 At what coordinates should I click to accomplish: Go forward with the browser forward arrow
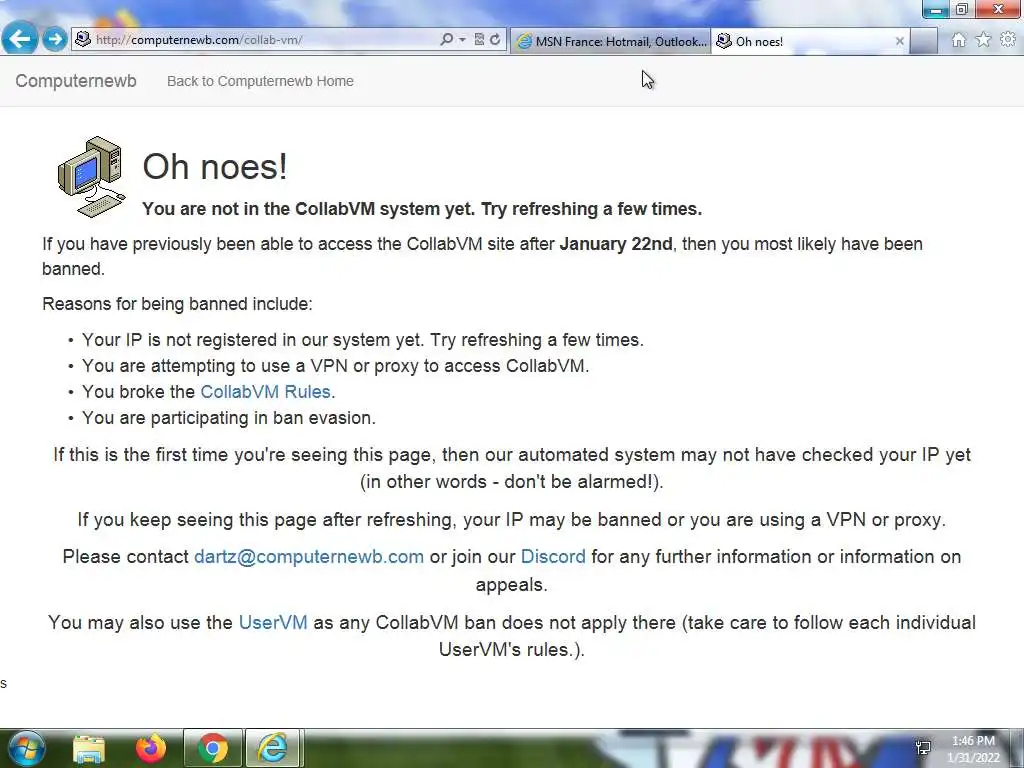pyautogui.click(x=56, y=39)
